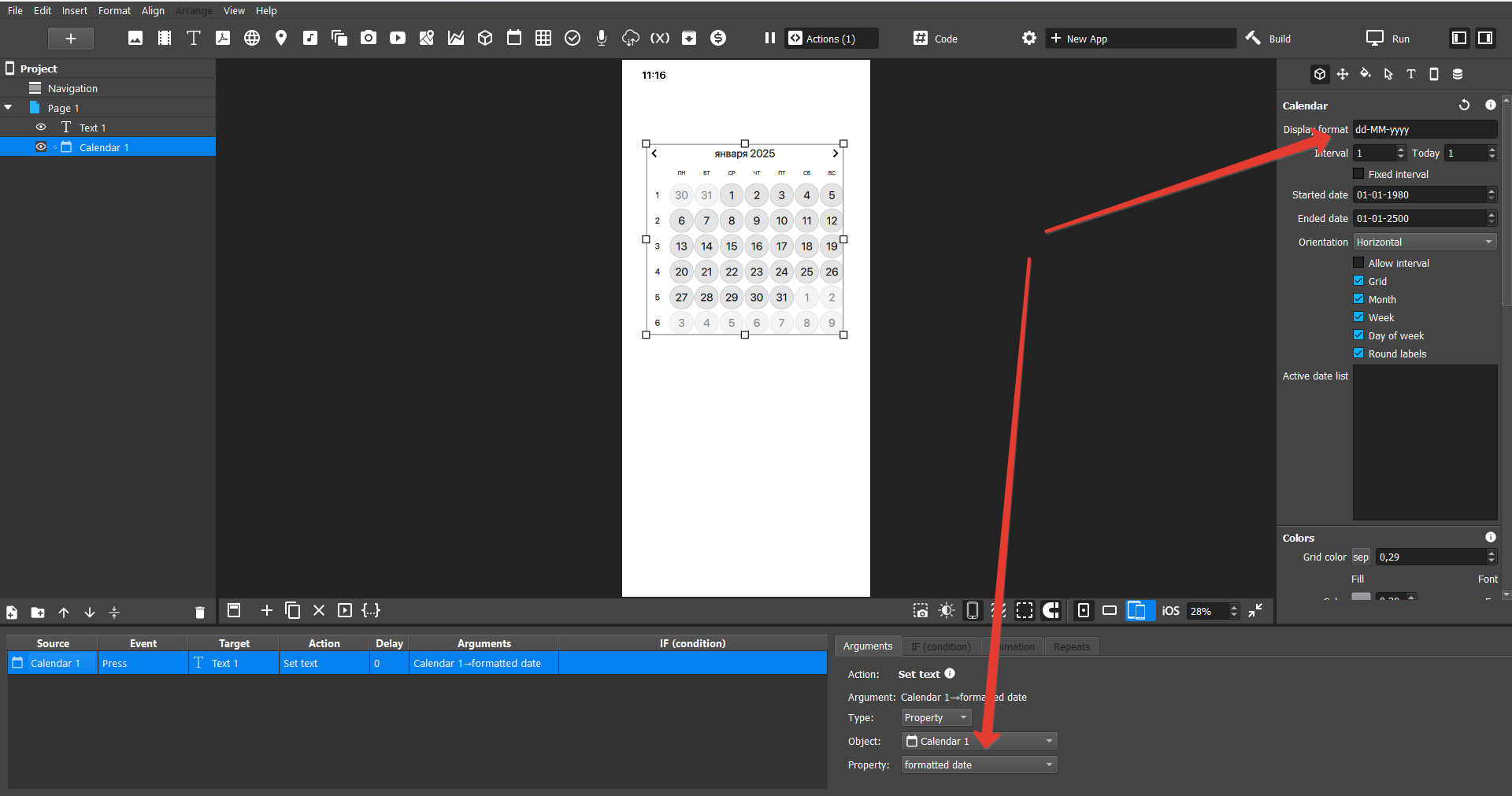Uncheck the Day of week checkbox
Image resolution: width=1512 pixels, height=796 pixels.
pyautogui.click(x=1358, y=335)
